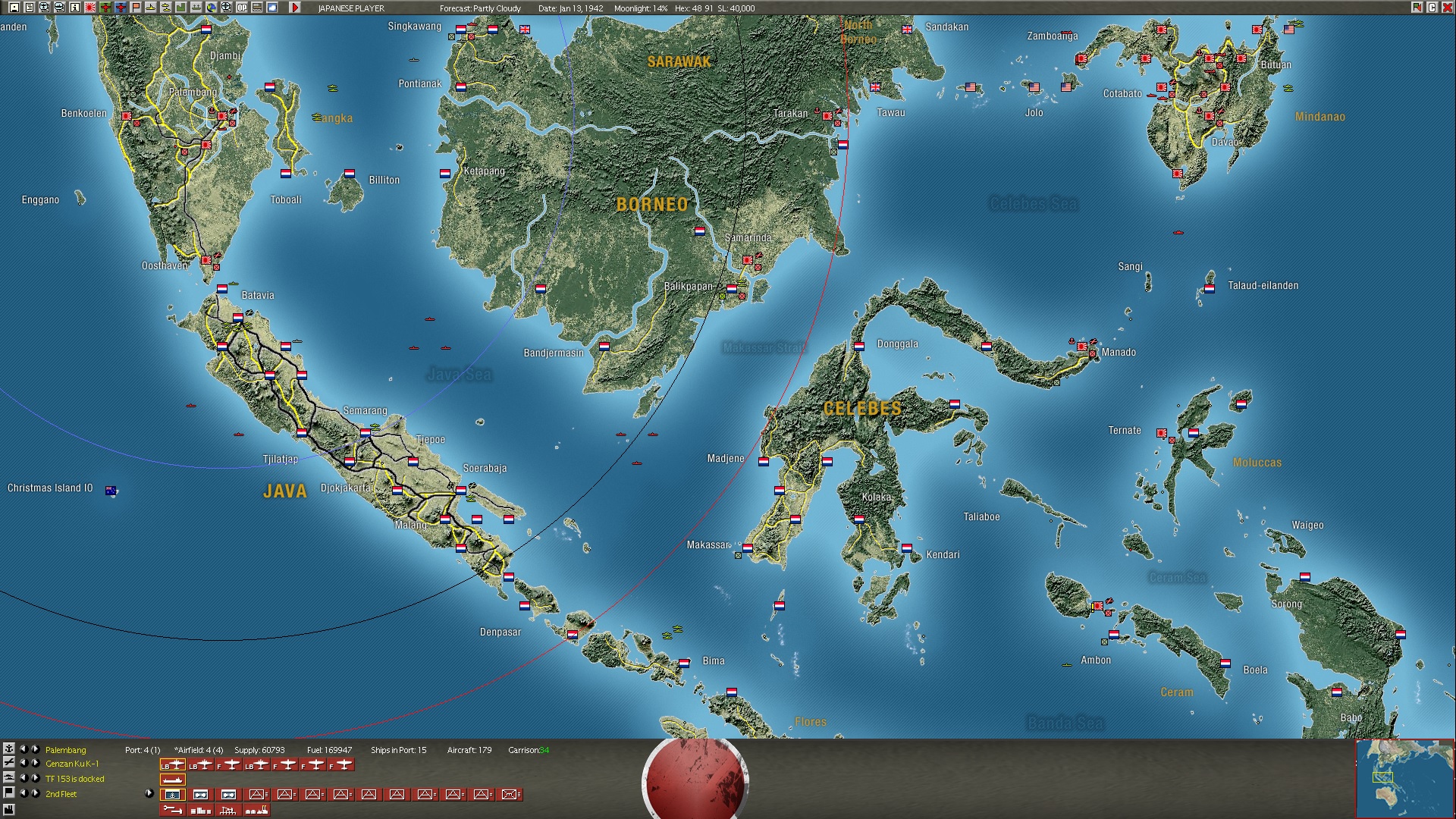This screenshot has height=819, width=1456.
Task: Select the last F fighter group icon
Action: (x=340, y=764)
